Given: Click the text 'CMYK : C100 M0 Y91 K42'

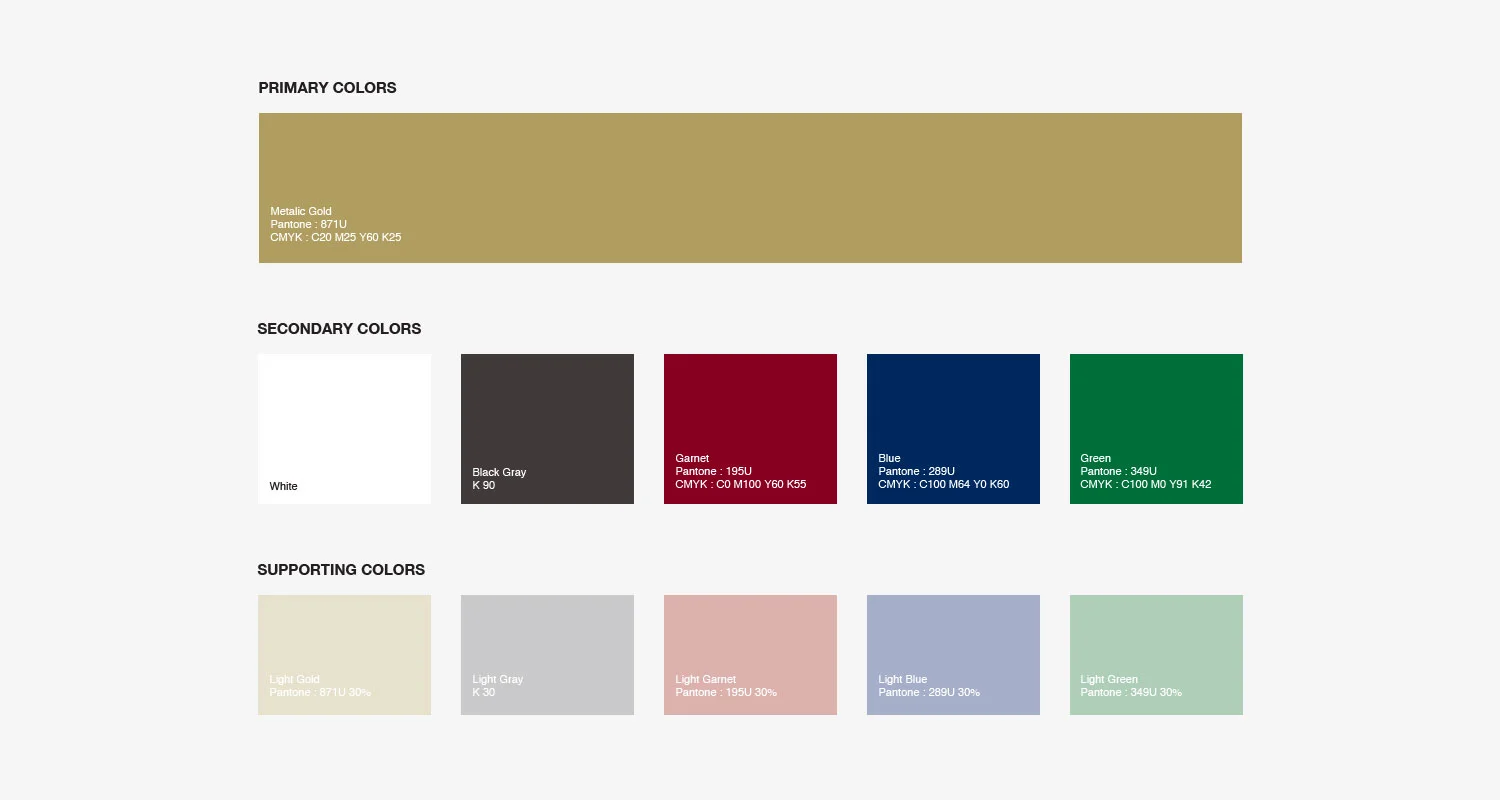Looking at the screenshot, I should (x=1146, y=485).
